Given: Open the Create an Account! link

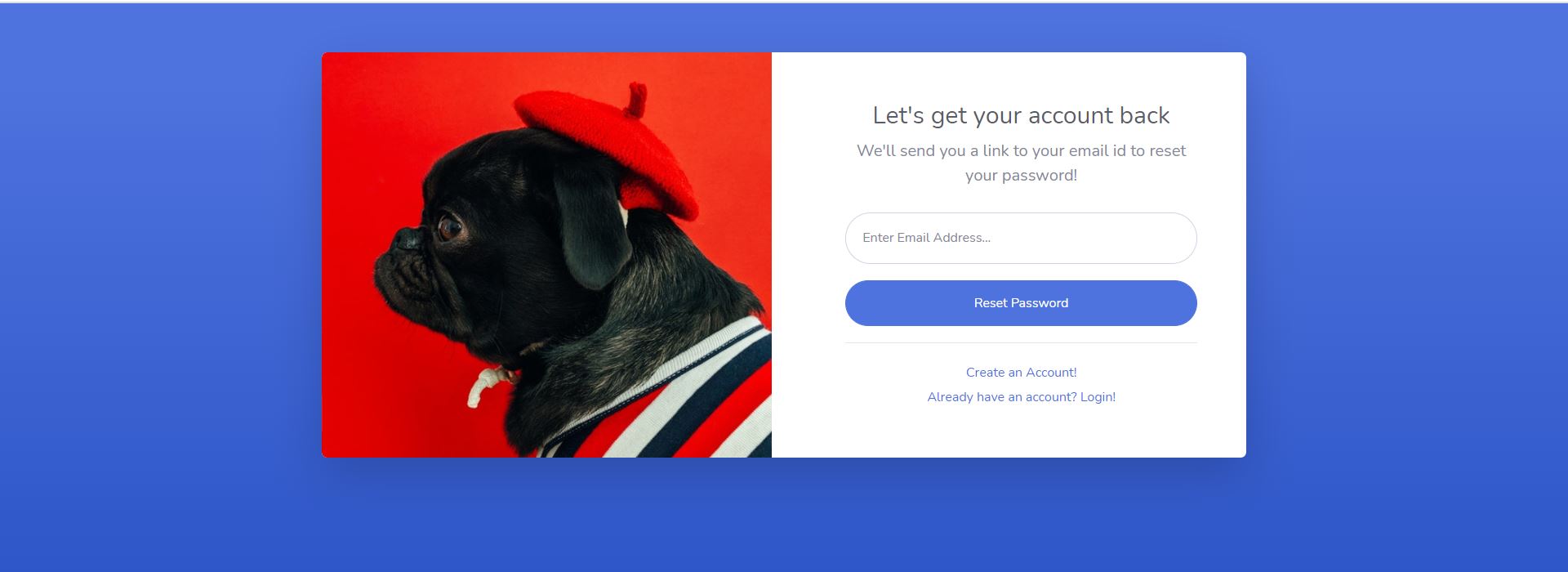Looking at the screenshot, I should point(1021,373).
